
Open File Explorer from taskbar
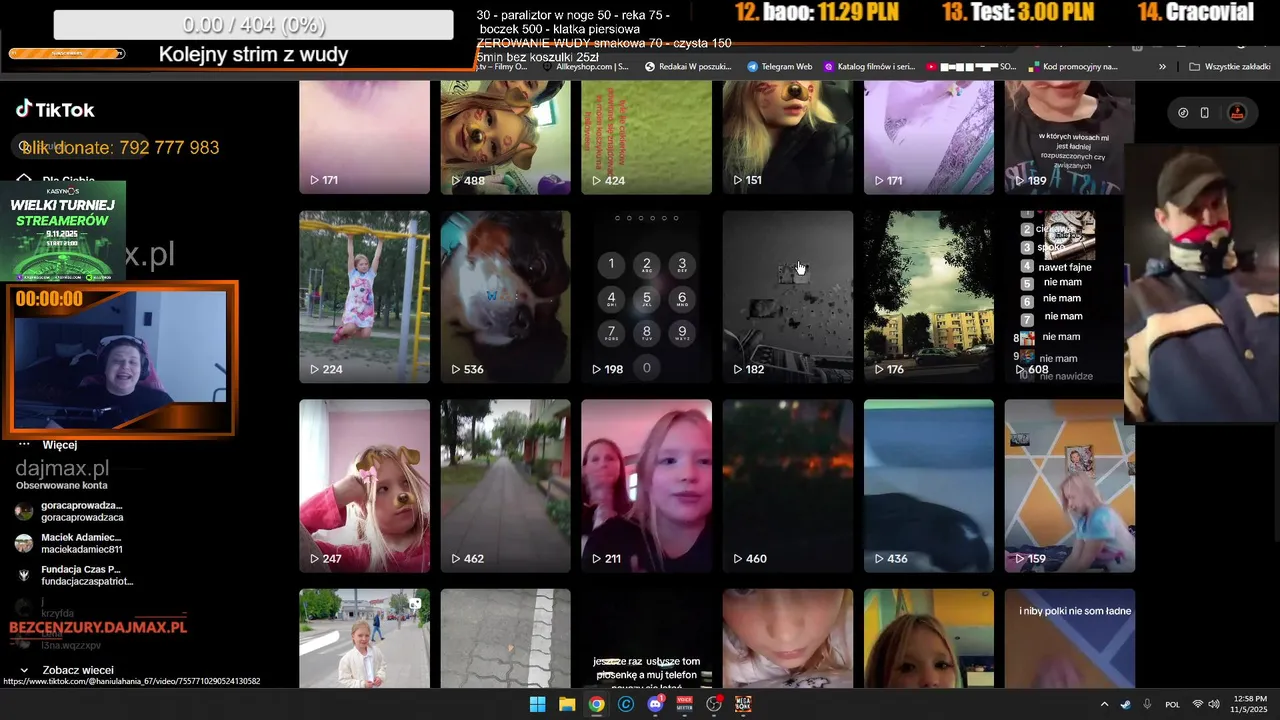(567, 704)
